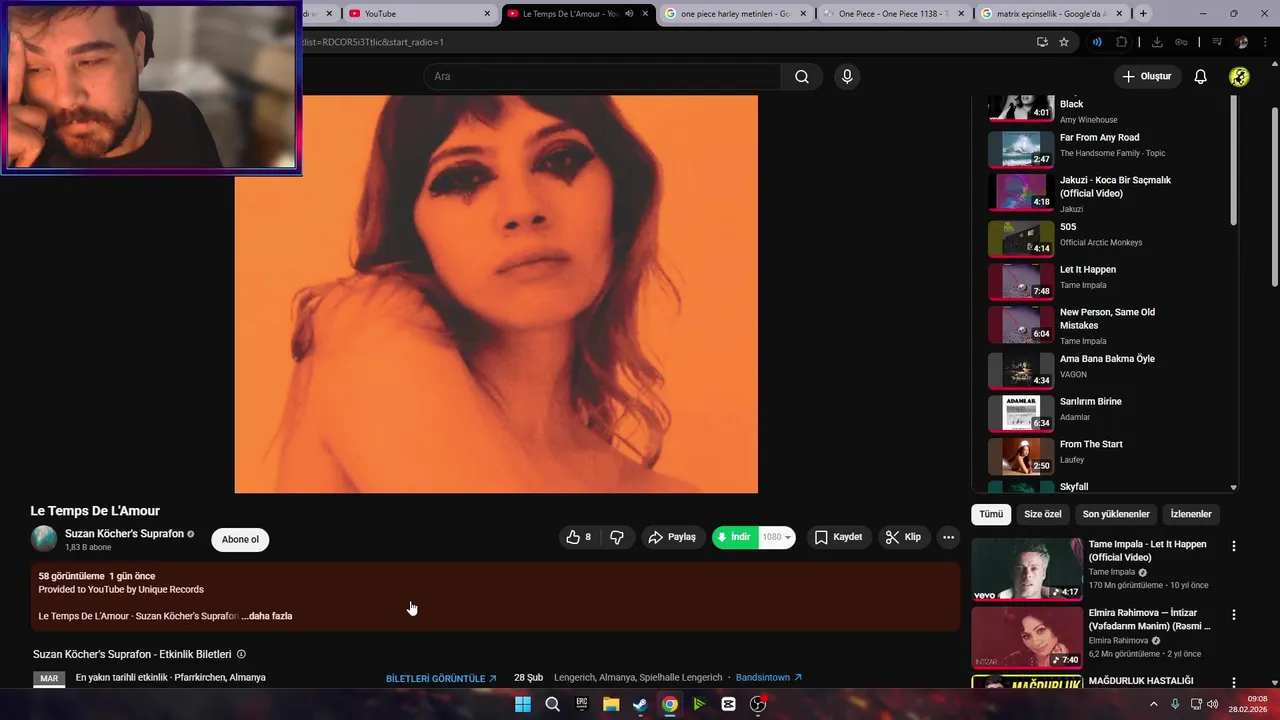Image resolution: width=1280 pixels, height=720 pixels.
Task: Select the Son yüklenenler filter chip
Action: click(1116, 514)
